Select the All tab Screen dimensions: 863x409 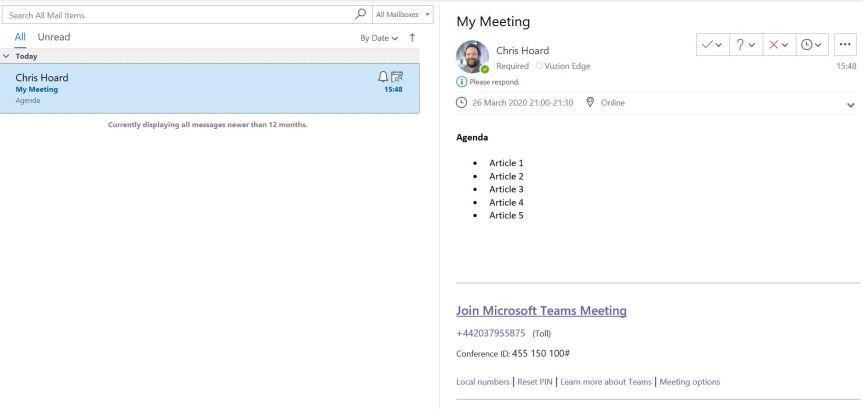click(x=20, y=37)
